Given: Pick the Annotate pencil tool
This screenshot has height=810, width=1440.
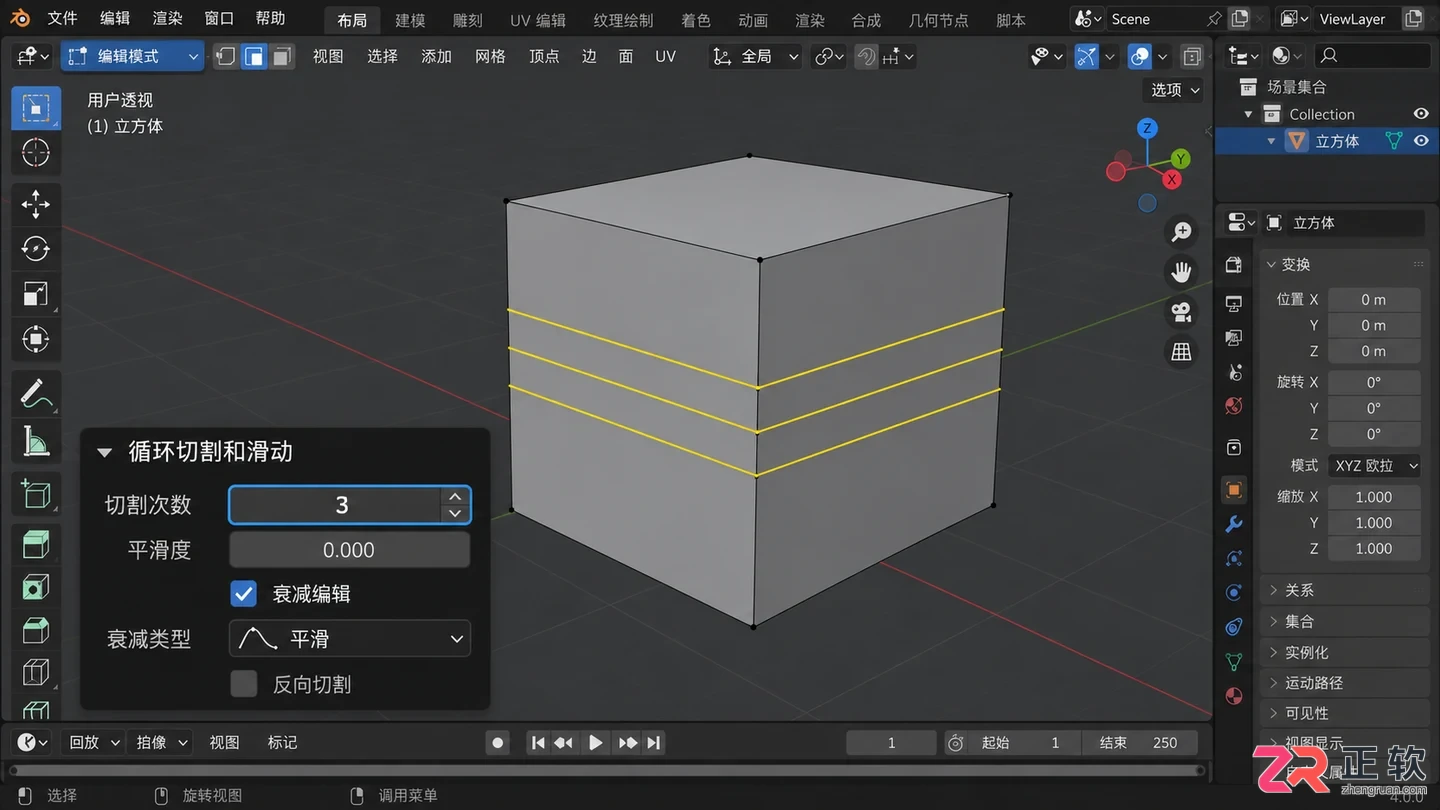Looking at the screenshot, I should (36, 393).
